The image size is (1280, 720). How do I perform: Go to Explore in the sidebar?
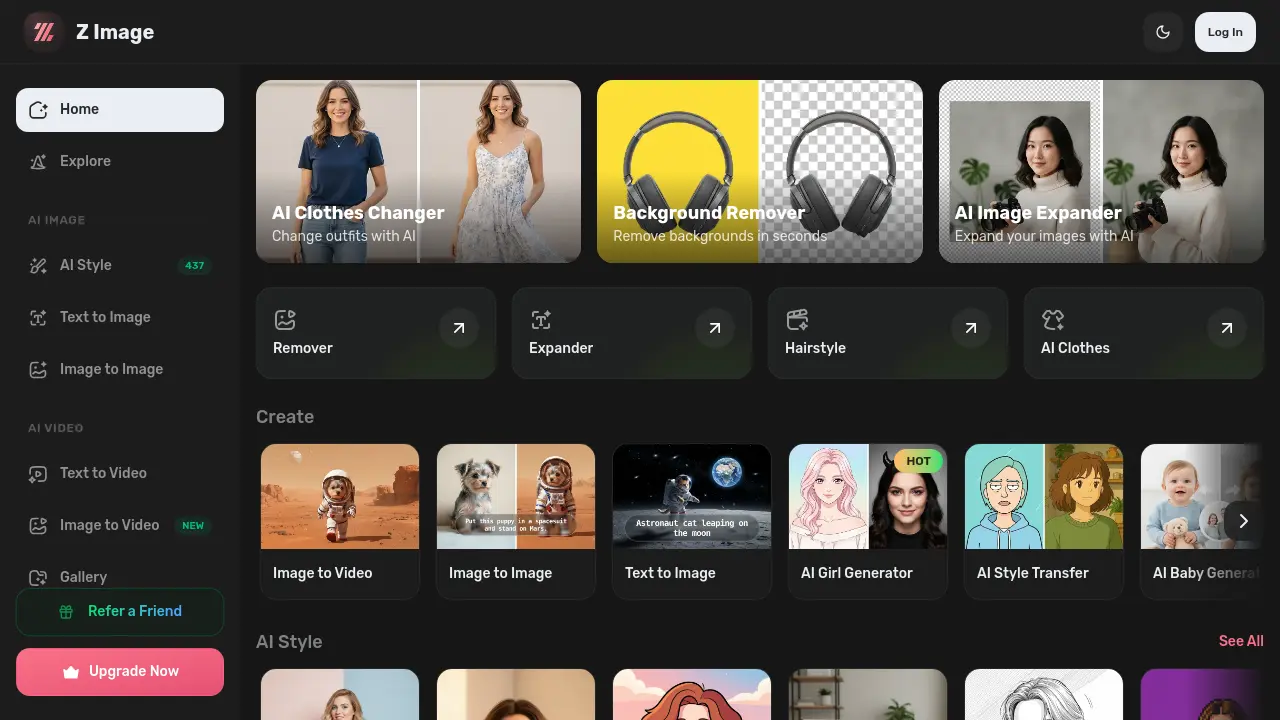[x=120, y=162]
